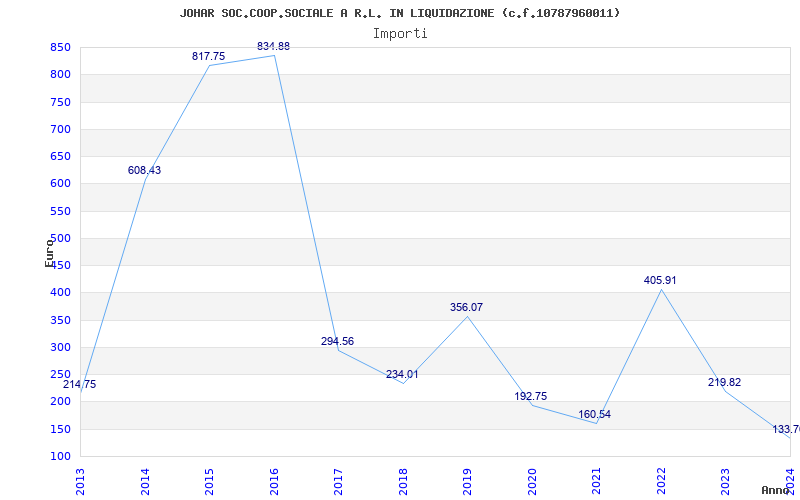Select the 817.75 data label
The width and height of the screenshot is (800, 500).
tap(208, 57)
